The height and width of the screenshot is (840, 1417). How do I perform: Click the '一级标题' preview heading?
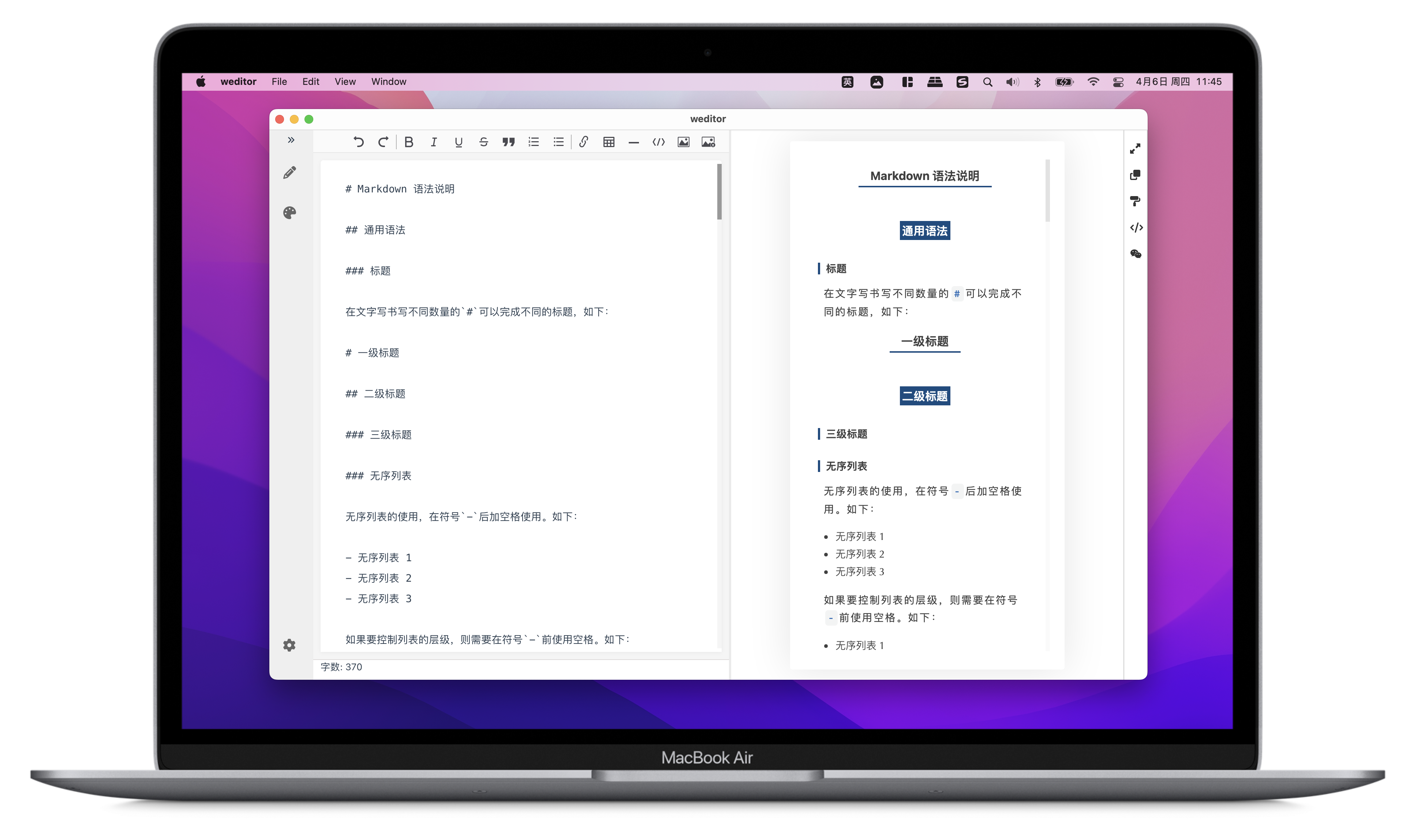coord(925,341)
